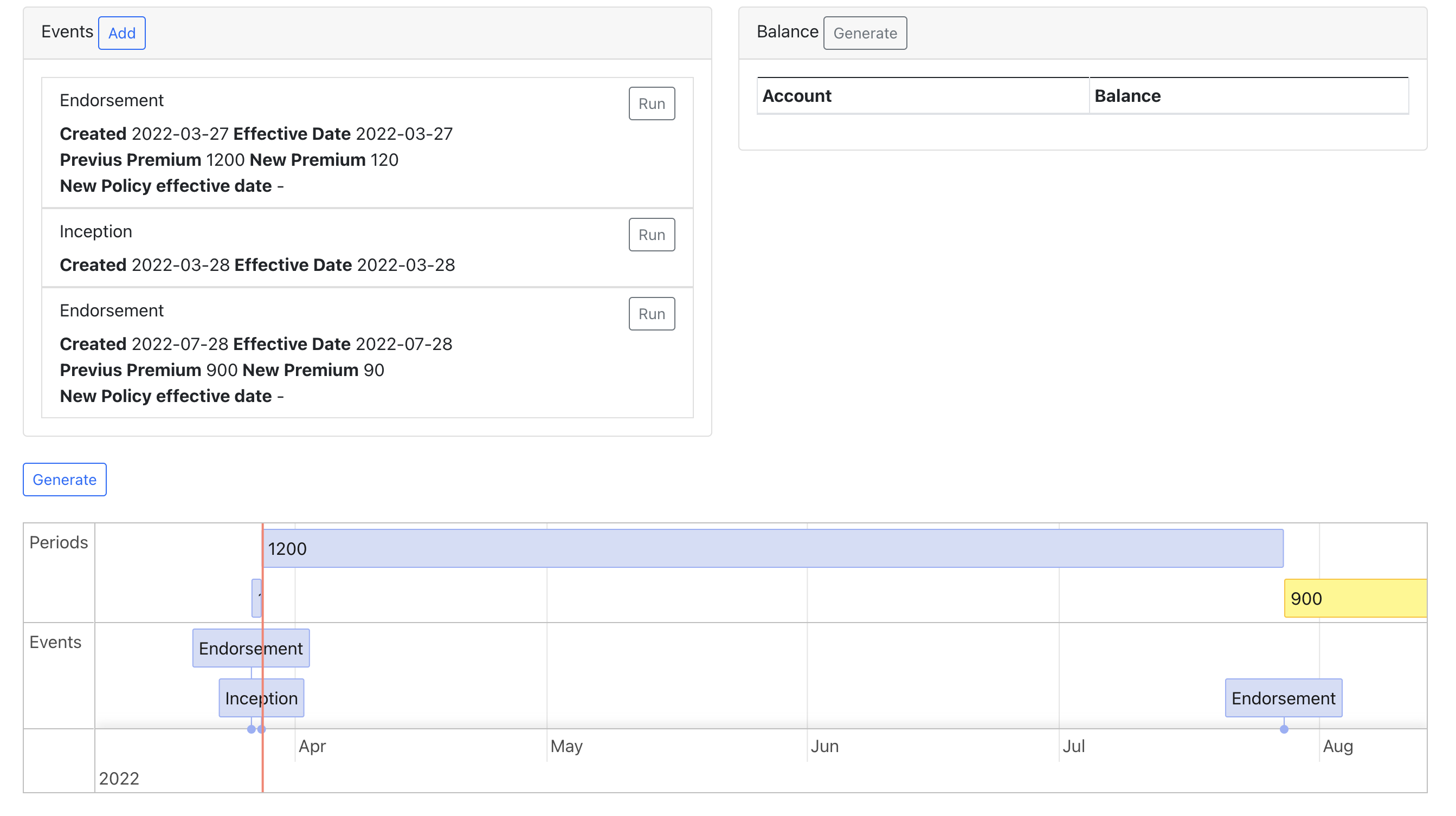Click the Inception label on the timeline

(261, 697)
